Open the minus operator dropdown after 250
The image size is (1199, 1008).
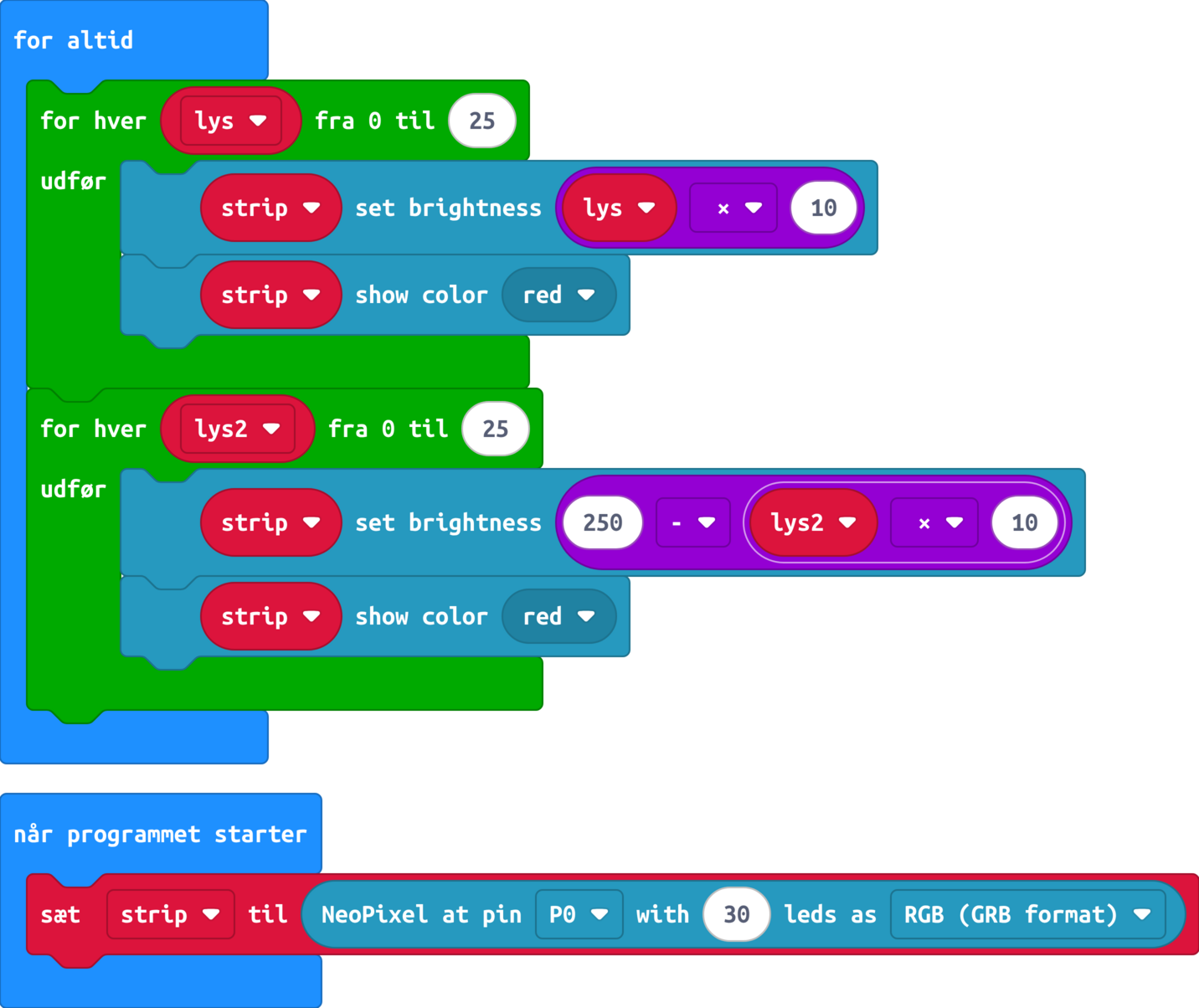tap(693, 522)
